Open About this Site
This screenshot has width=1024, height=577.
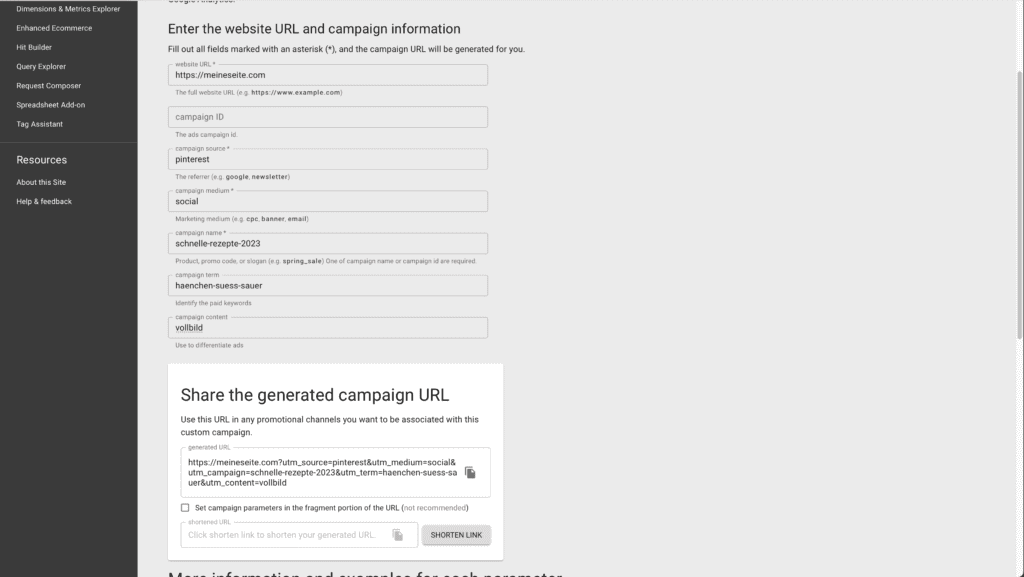41,182
